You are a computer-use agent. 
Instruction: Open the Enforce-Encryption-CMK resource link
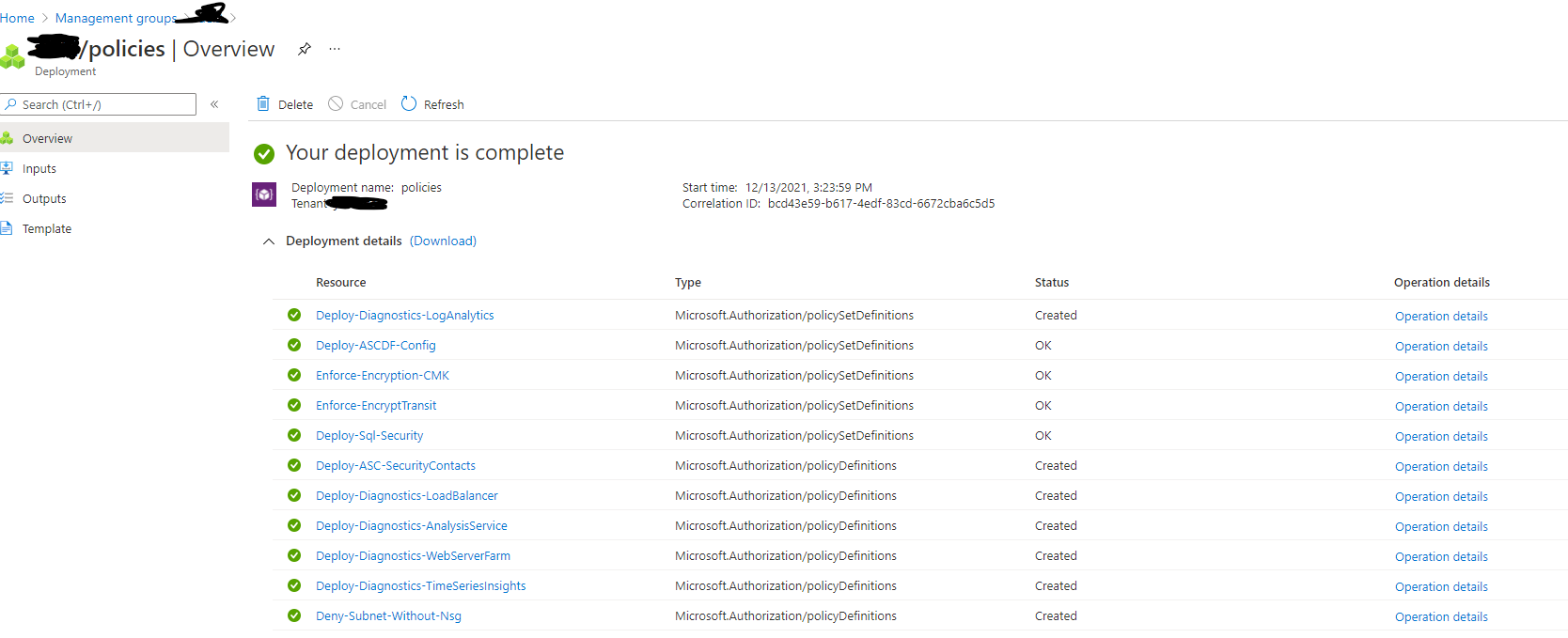pyautogui.click(x=383, y=375)
